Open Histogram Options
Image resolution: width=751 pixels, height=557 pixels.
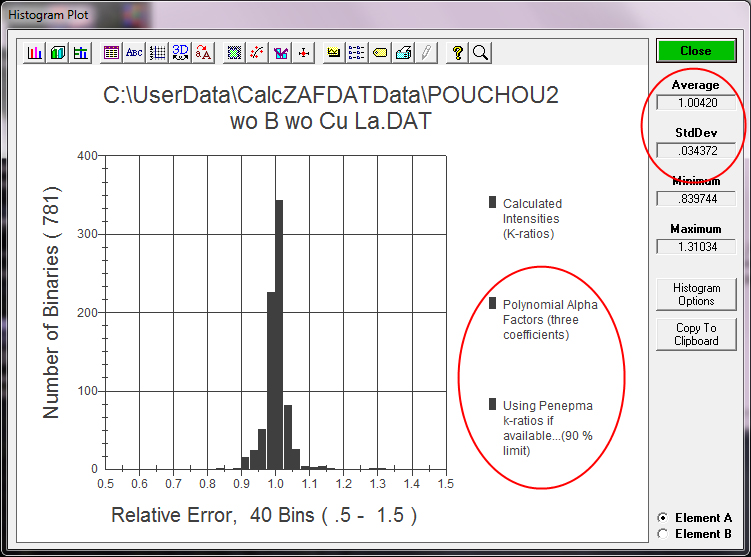[696, 294]
